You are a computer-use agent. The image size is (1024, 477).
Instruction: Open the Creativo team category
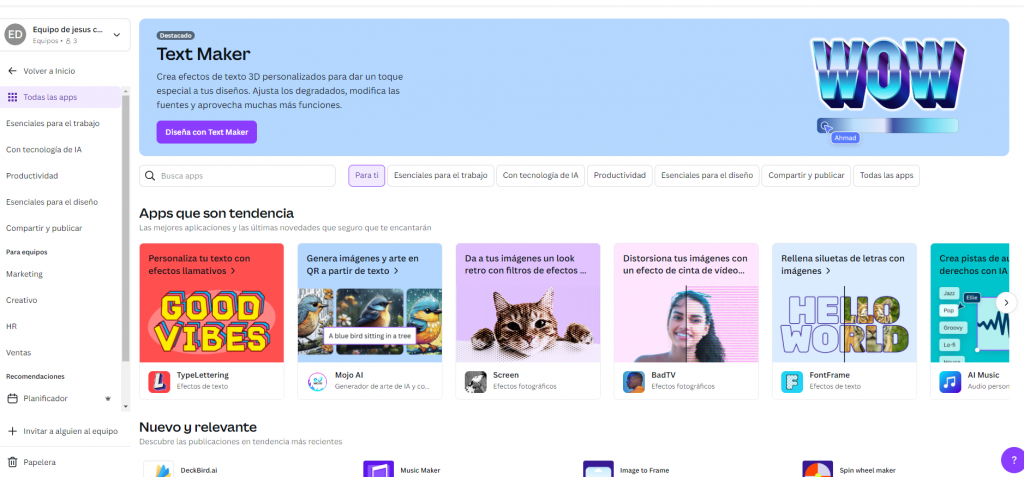(22, 300)
